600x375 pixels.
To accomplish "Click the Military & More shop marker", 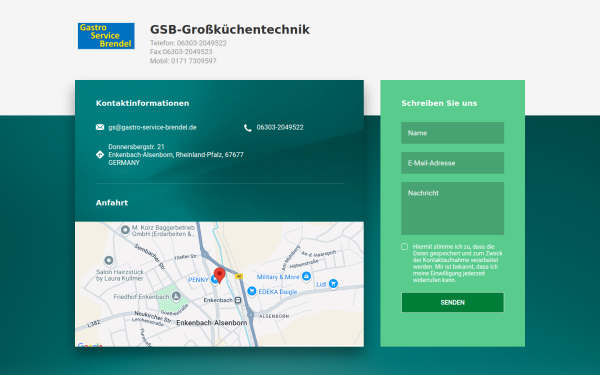I will 306,276.
